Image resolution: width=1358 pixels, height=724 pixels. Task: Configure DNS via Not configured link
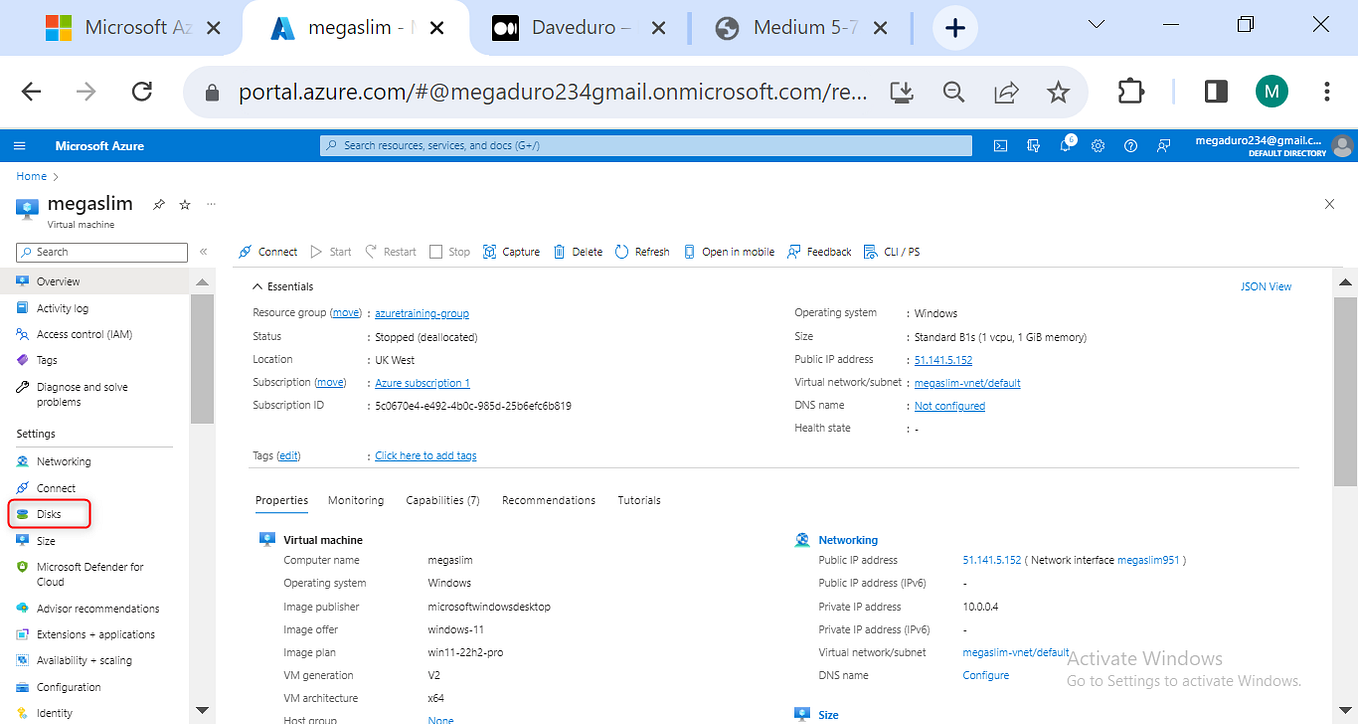click(x=948, y=405)
